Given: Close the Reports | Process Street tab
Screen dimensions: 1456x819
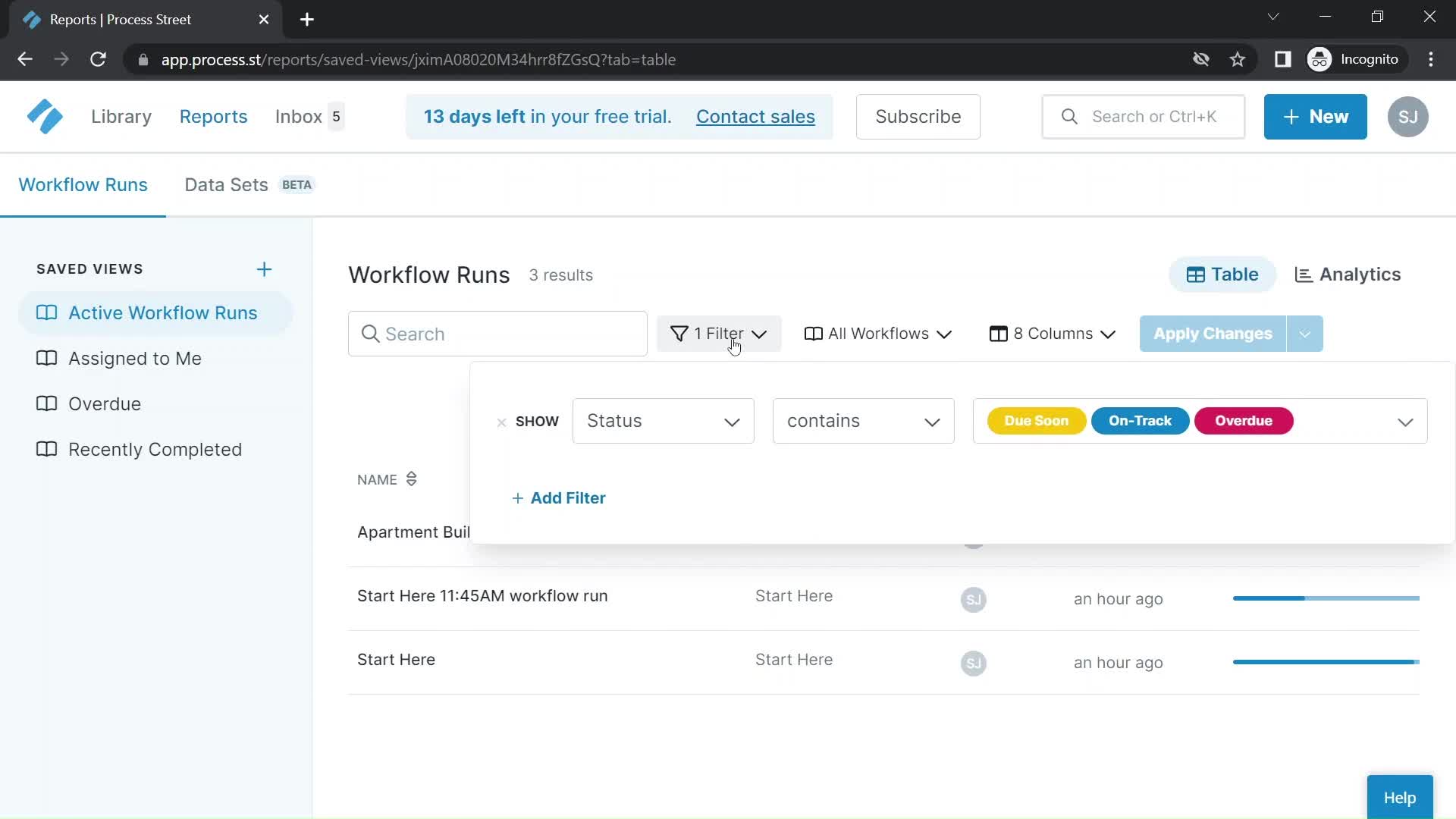Looking at the screenshot, I should click(x=264, y=20).
